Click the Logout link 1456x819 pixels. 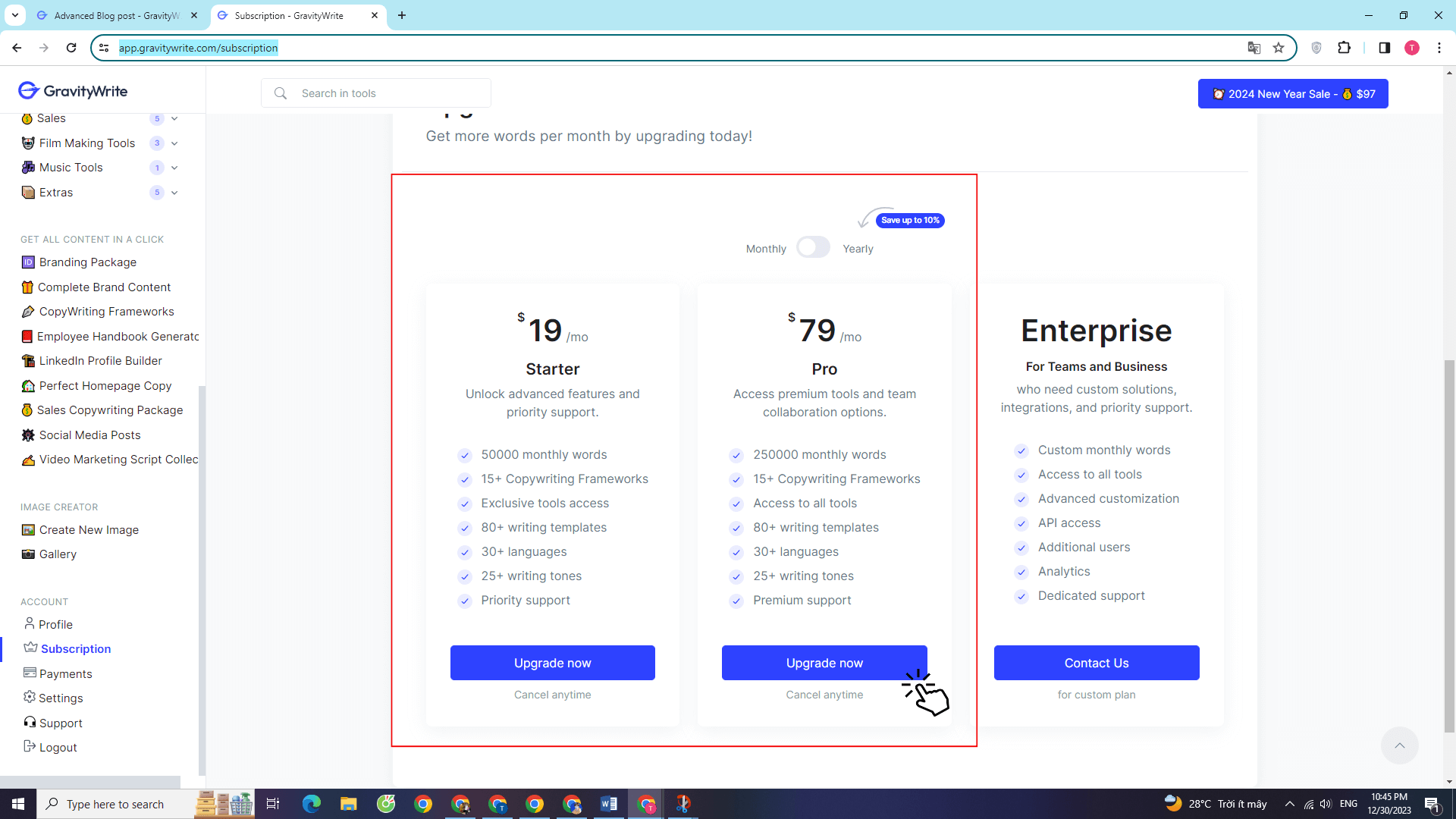[58, 747]
